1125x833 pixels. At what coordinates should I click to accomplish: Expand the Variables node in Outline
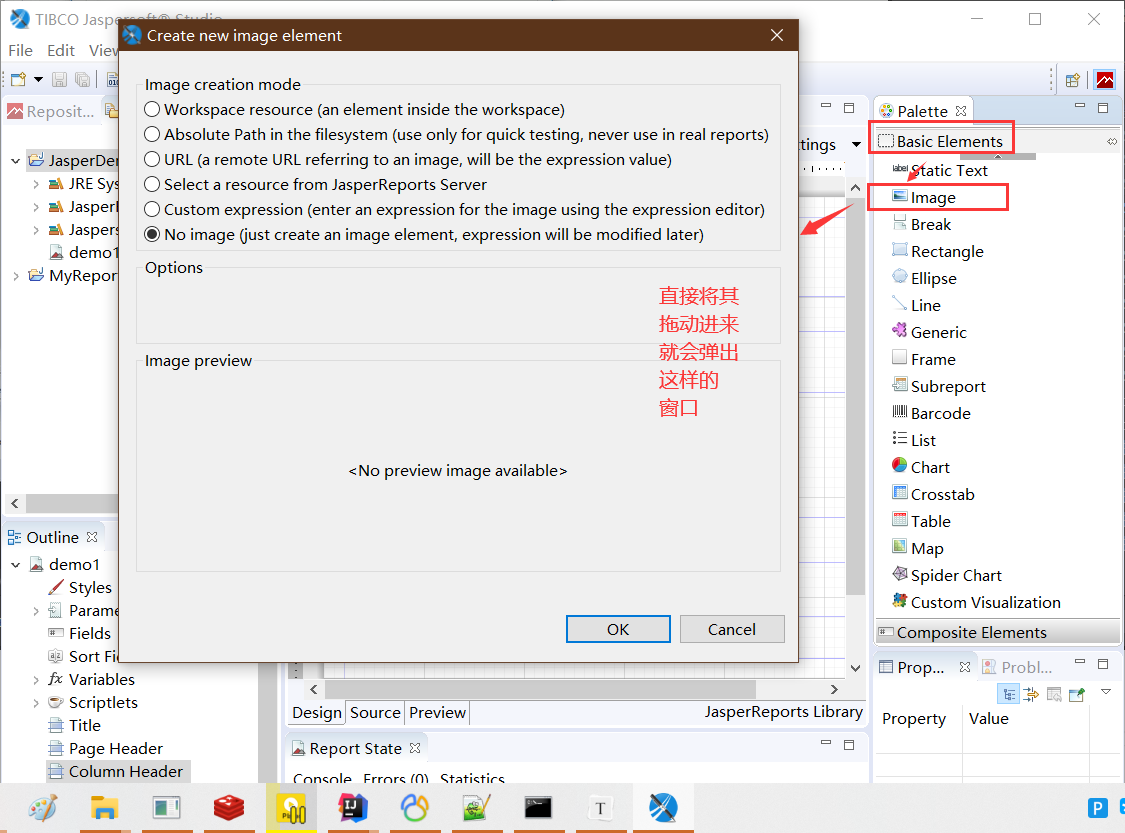tap(36, 679)
